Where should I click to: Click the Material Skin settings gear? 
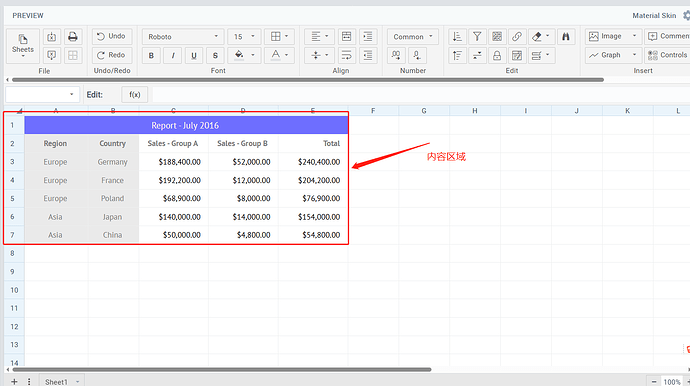coord(686,15)
